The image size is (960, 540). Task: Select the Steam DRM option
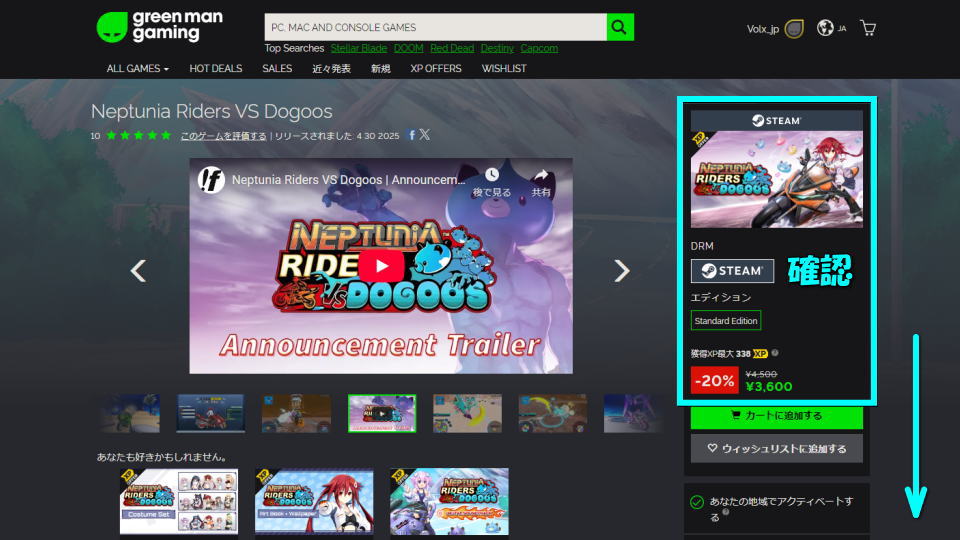732,271
